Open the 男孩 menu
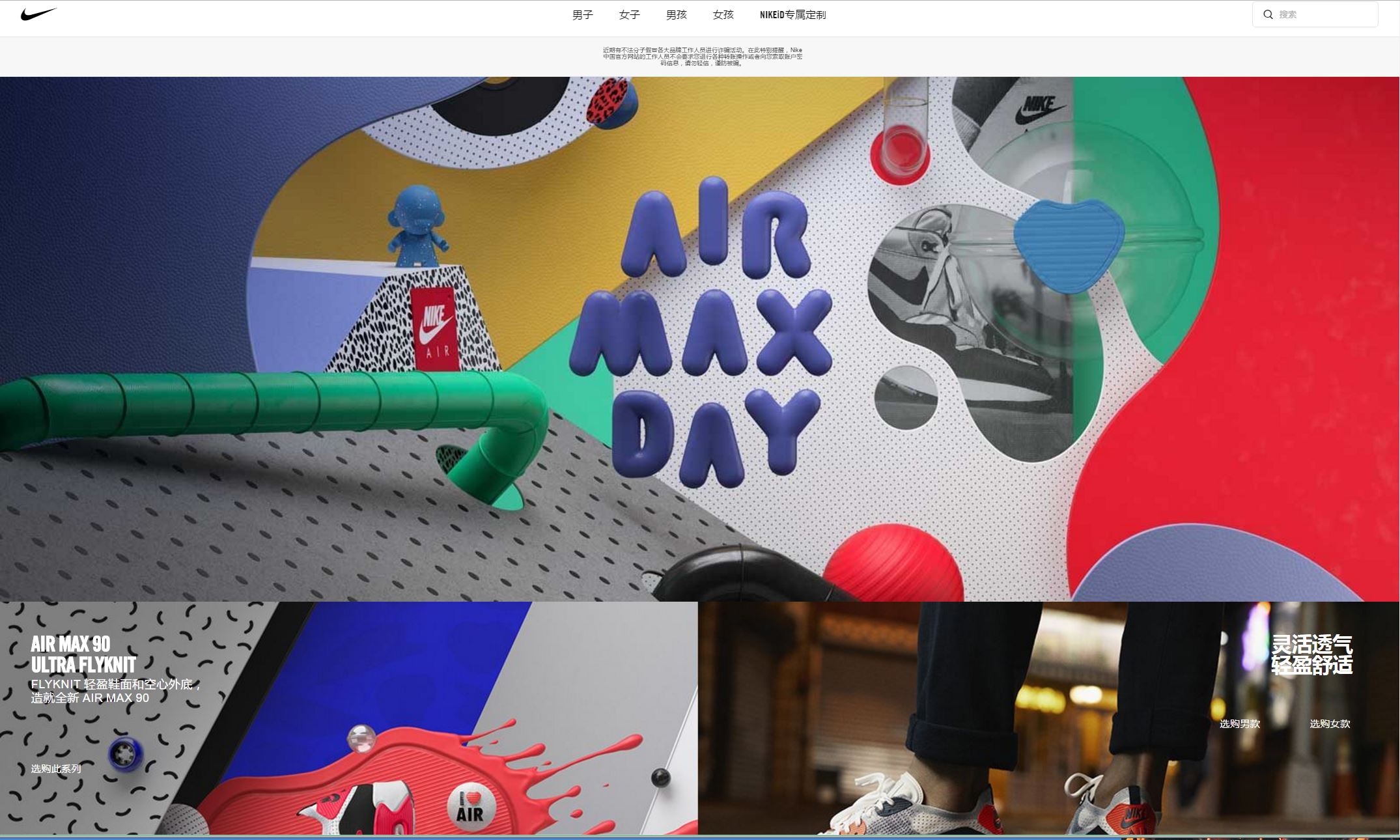Screen dimensions: 1400x840 click(x=676, y=14)
